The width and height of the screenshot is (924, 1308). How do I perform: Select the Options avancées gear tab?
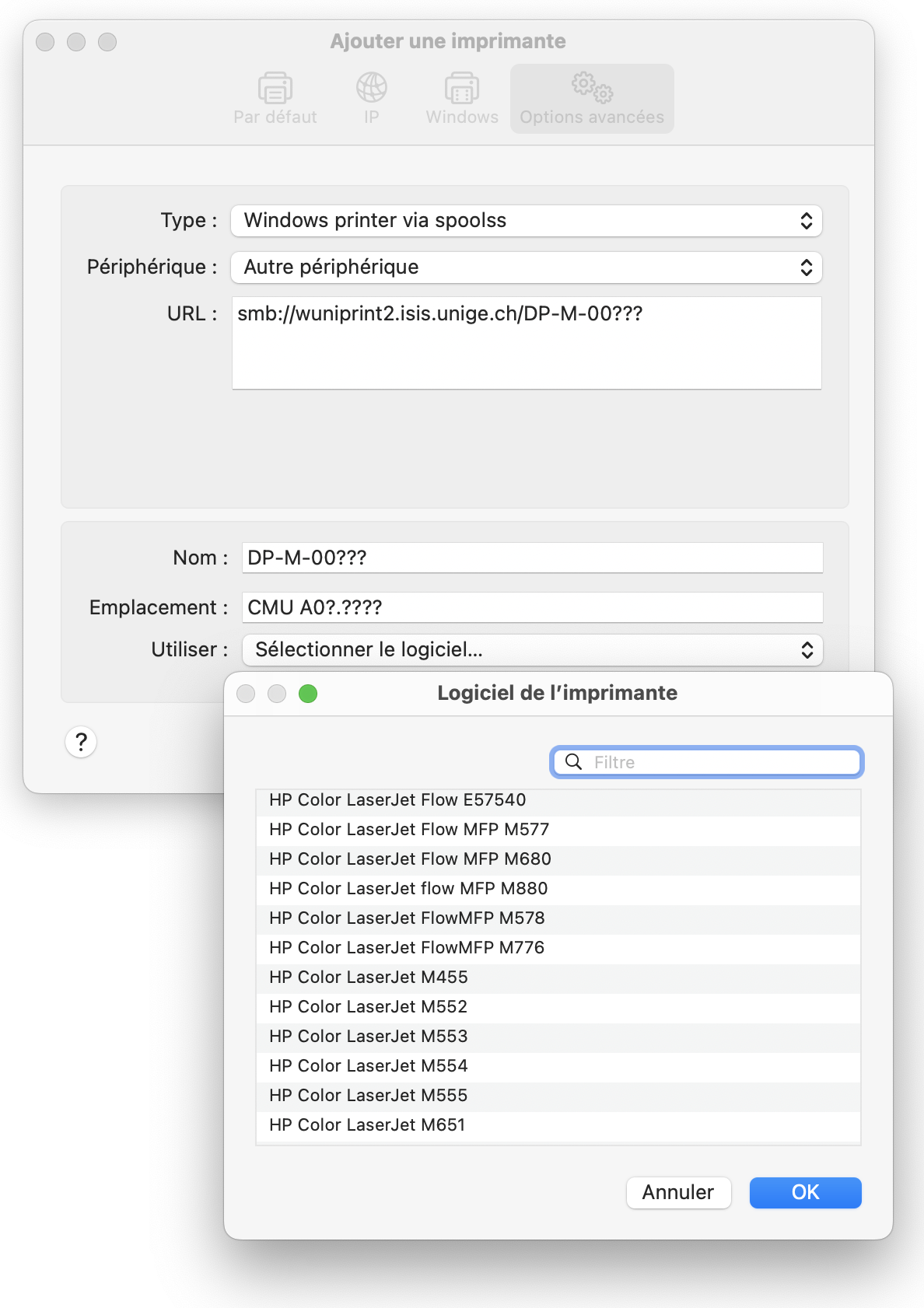(592, 99)
